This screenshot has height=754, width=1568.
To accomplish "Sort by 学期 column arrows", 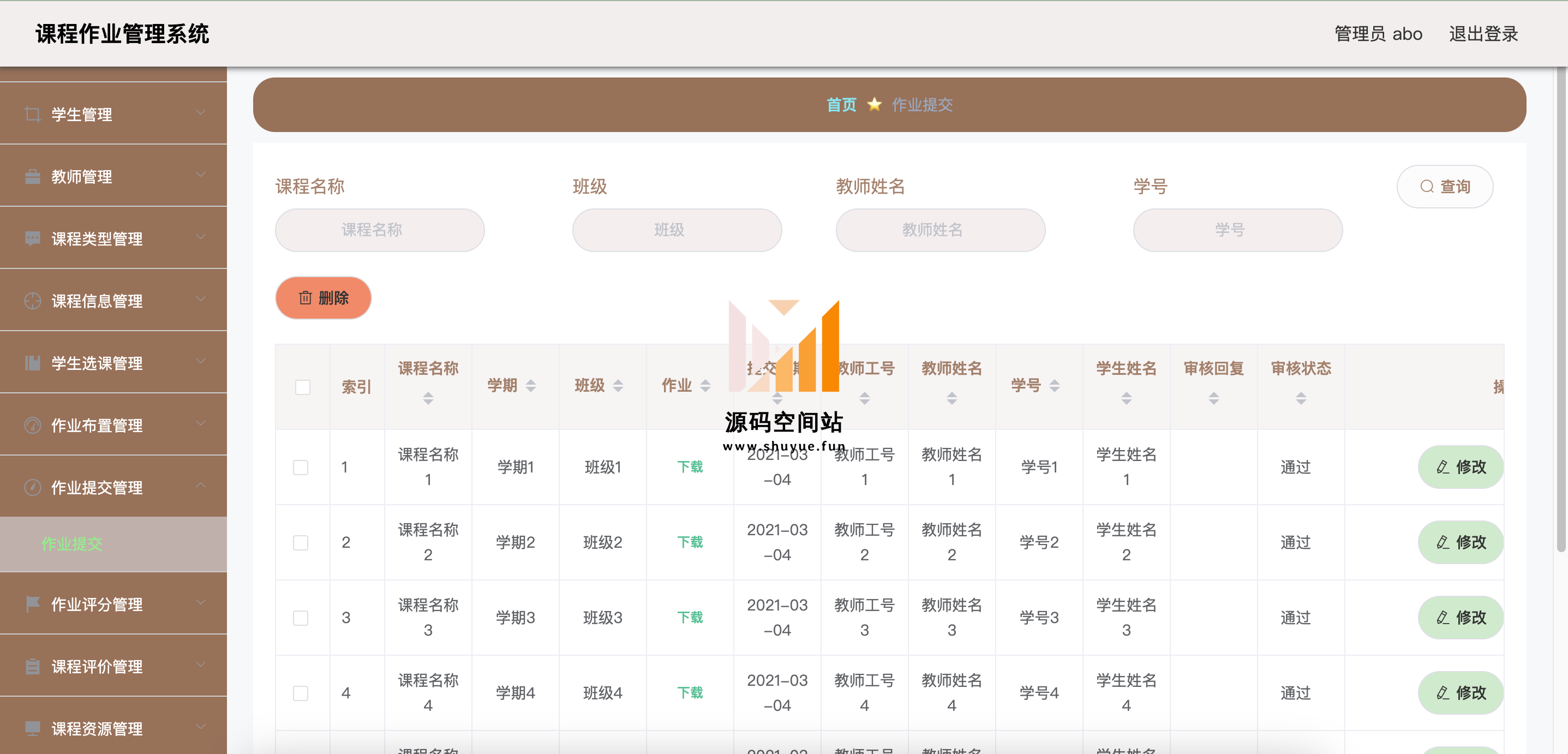I will pos(531,385).
